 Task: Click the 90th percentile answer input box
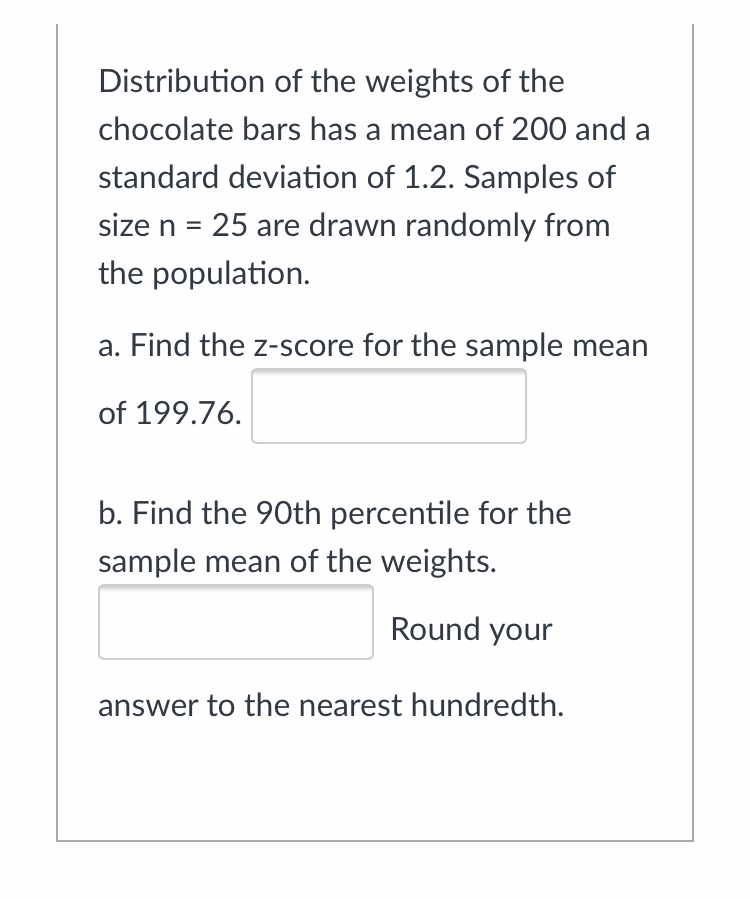235,622
